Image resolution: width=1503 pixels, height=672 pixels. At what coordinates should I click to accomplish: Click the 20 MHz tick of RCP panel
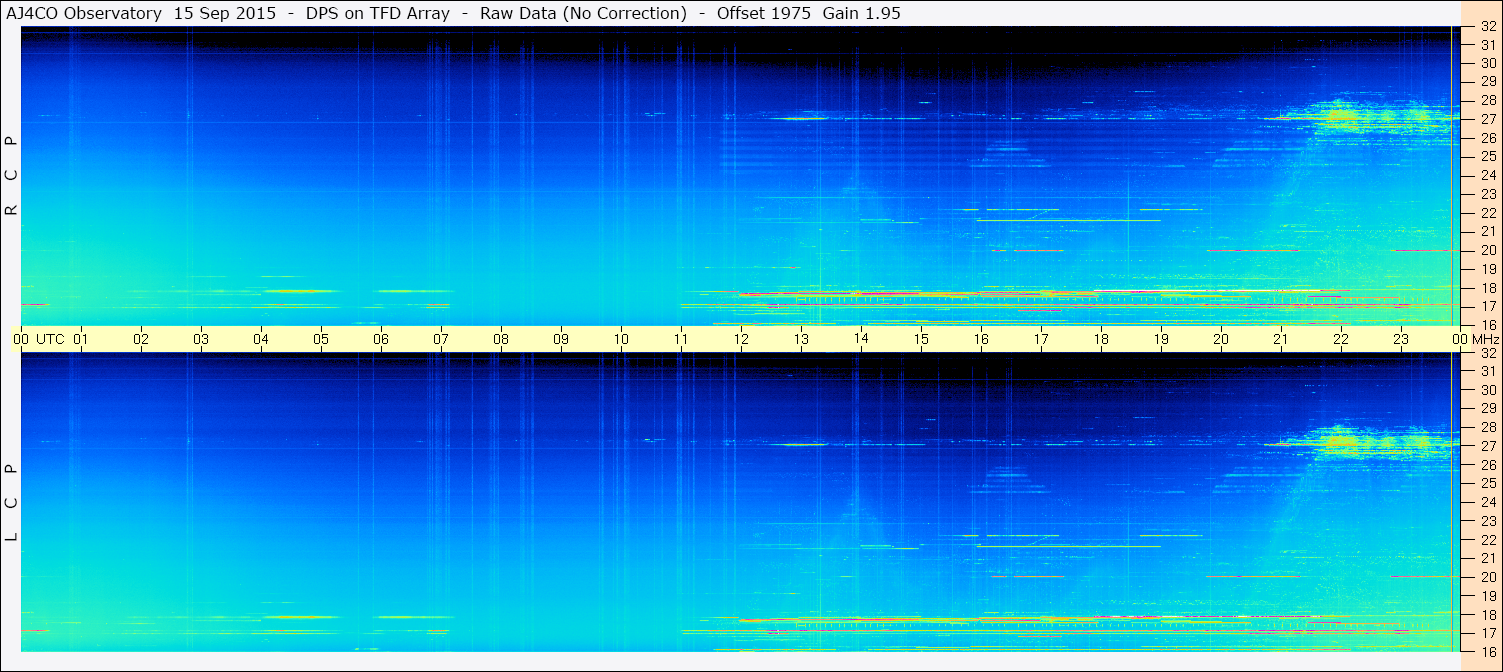(1488, 250)
